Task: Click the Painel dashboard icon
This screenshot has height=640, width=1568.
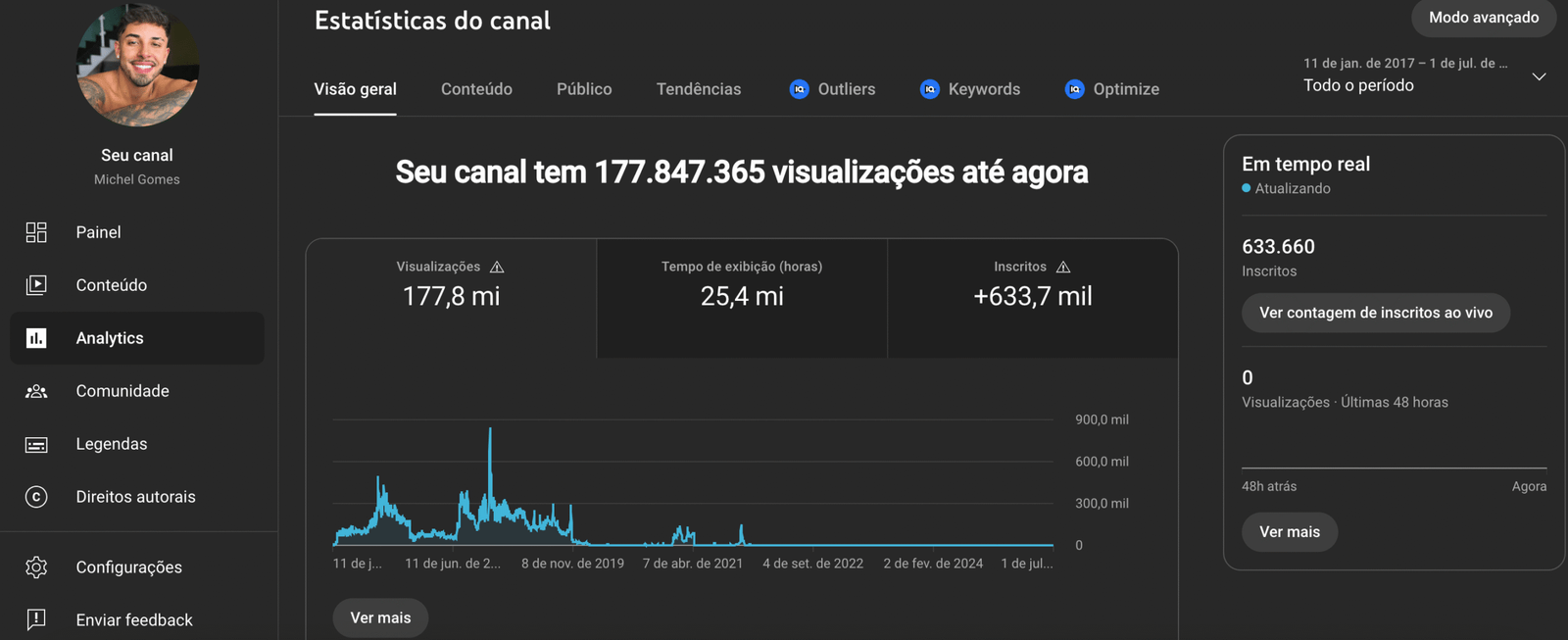Action: tap(36, 232)
